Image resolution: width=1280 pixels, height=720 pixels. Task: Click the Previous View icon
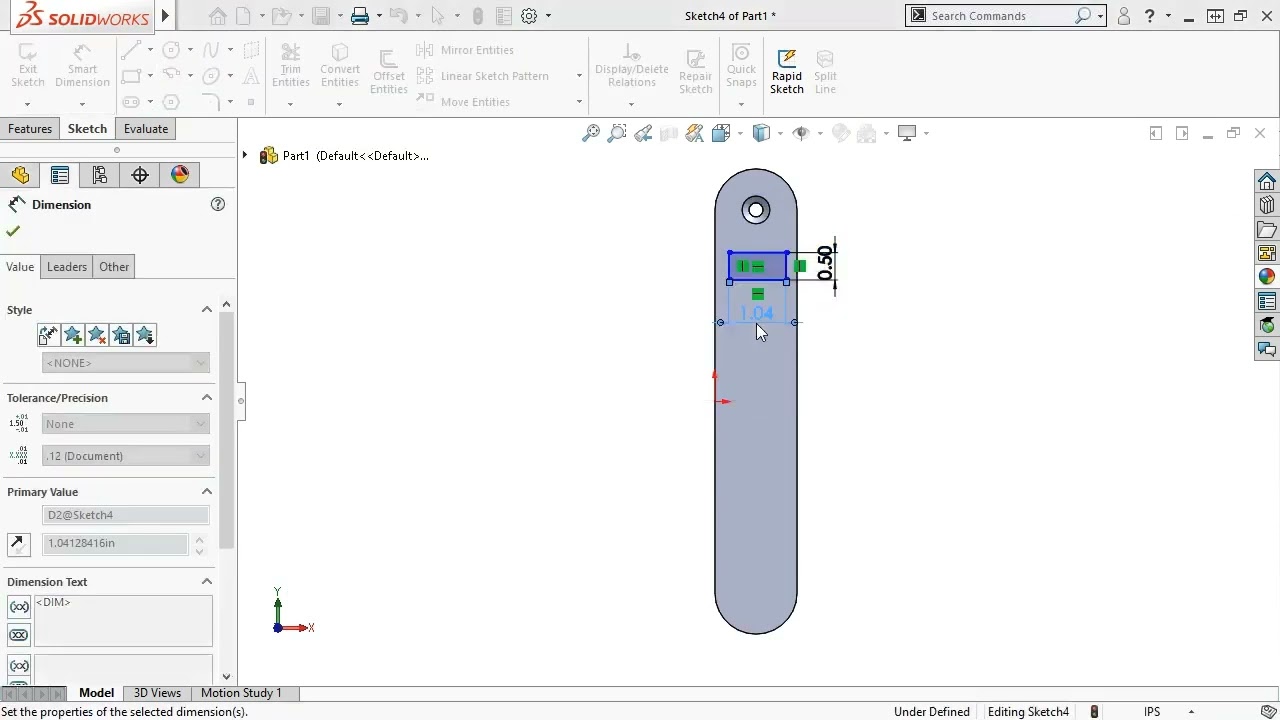(x=643, y=133)
